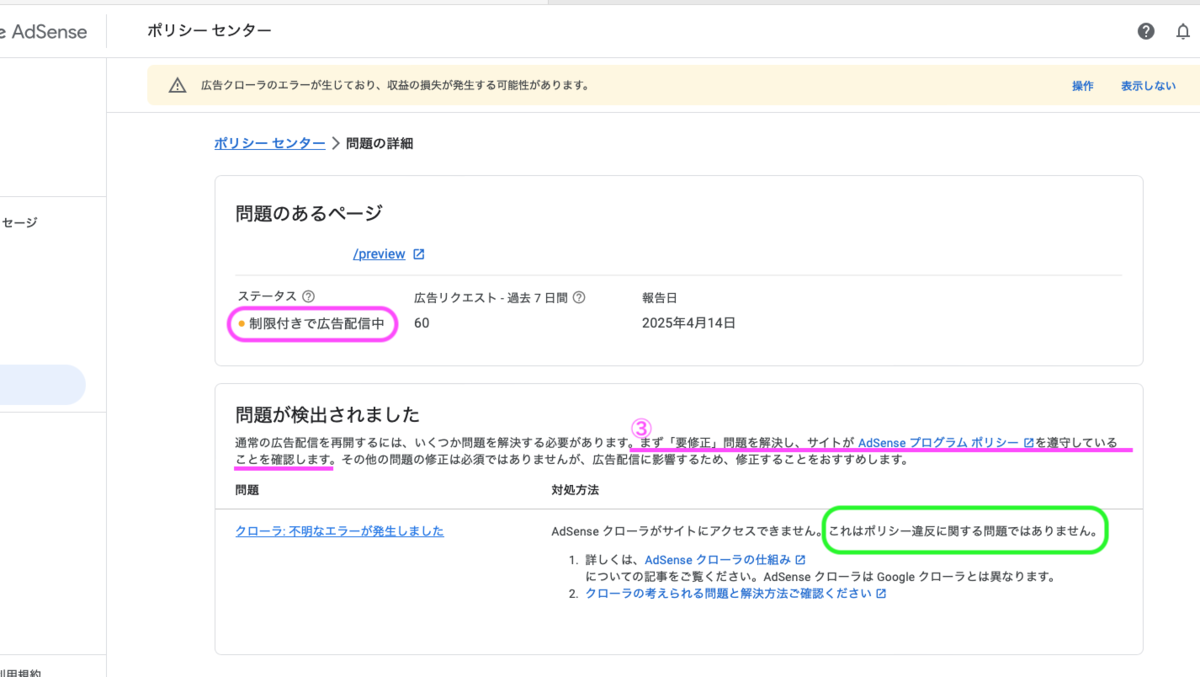The height and width of the screenshot is (677, 1200).
Task: Click the 問題の詳細 breadcrumb text
Action: [x=379, y=143]
